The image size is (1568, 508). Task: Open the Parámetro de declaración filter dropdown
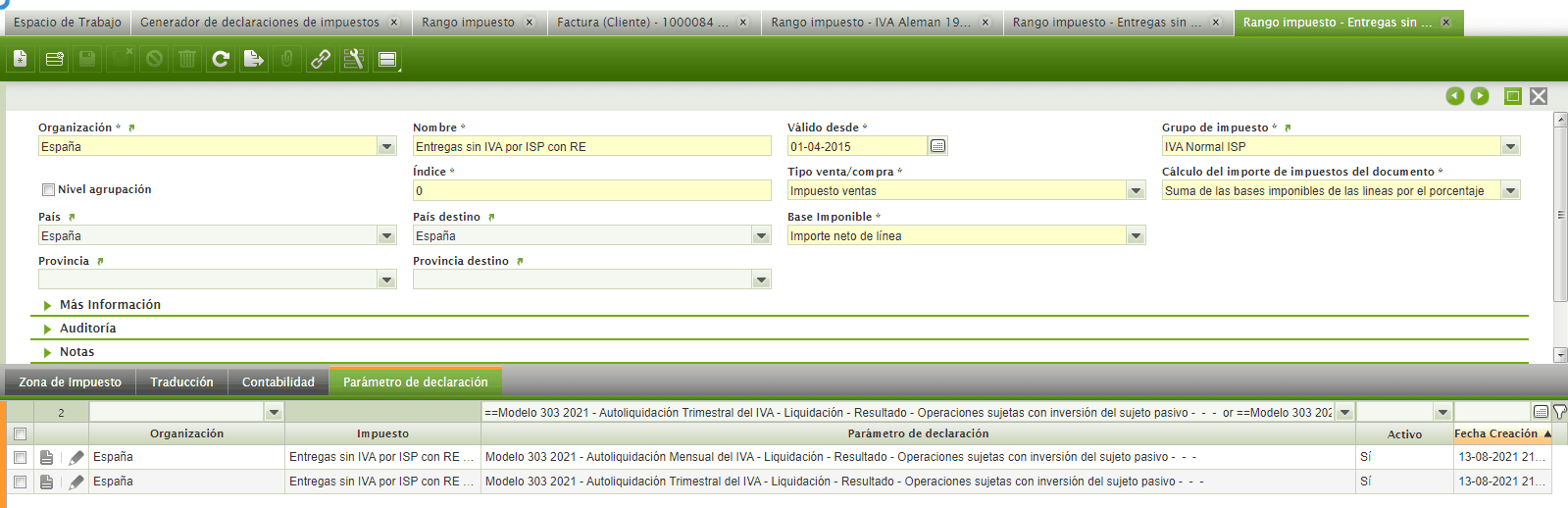pos(1344,412)
